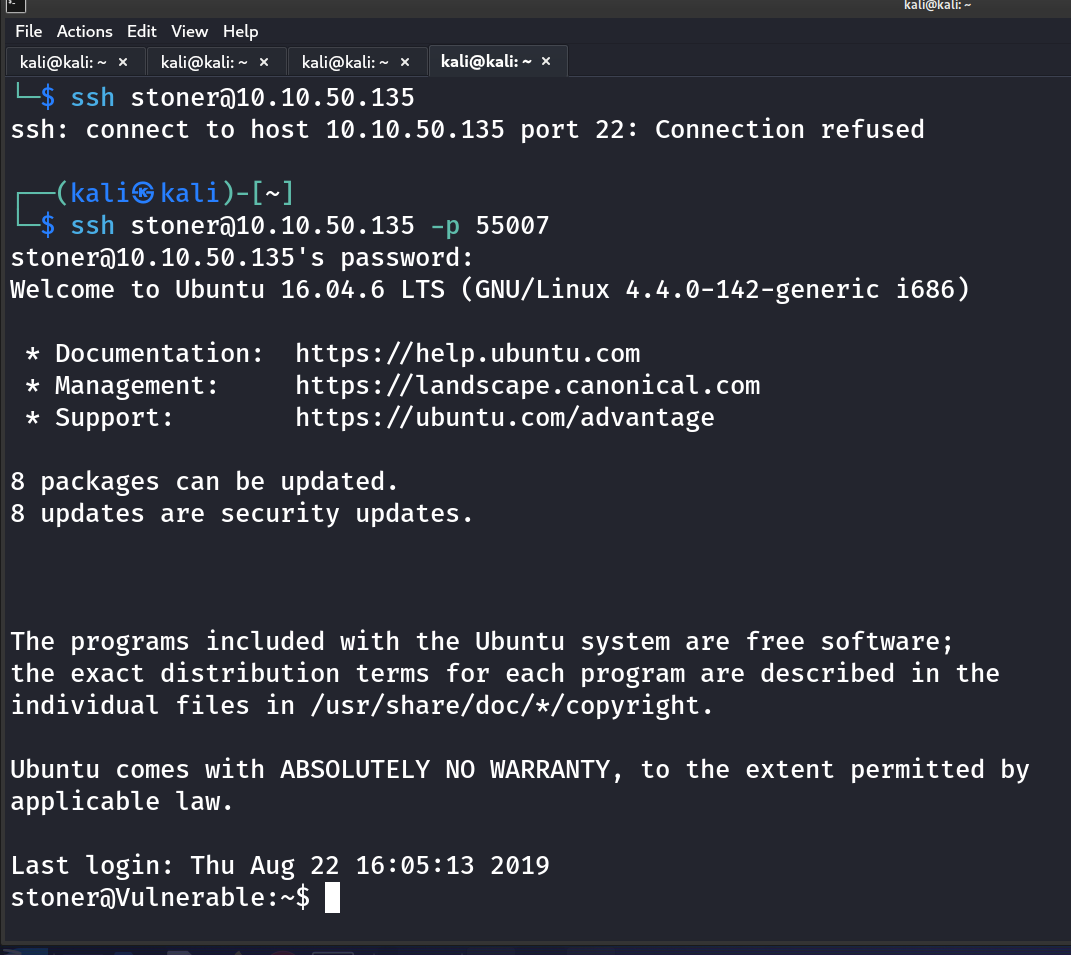
Task: Close the first kali@kali tab
Action: pyautogui.click(x=123, y=62)
